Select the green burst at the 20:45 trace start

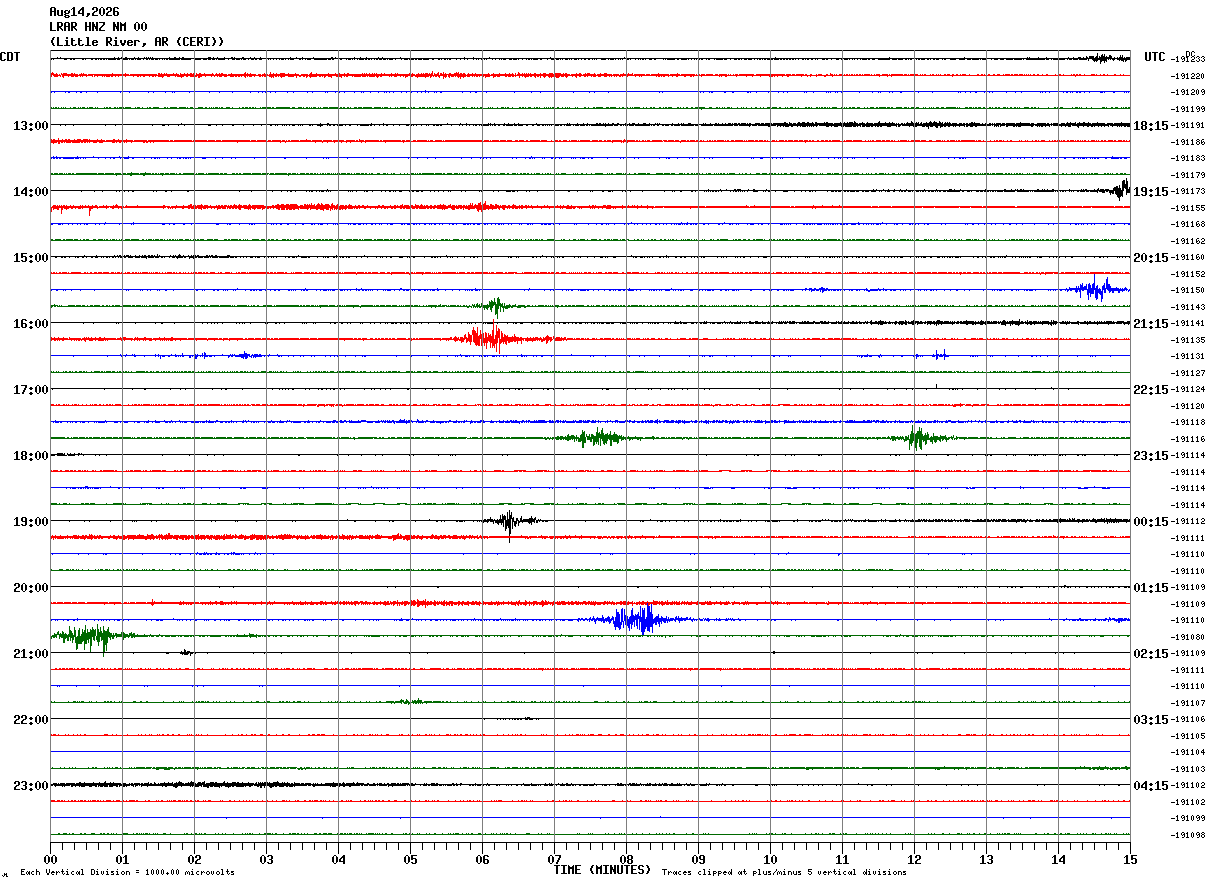(x=90, y=636)
